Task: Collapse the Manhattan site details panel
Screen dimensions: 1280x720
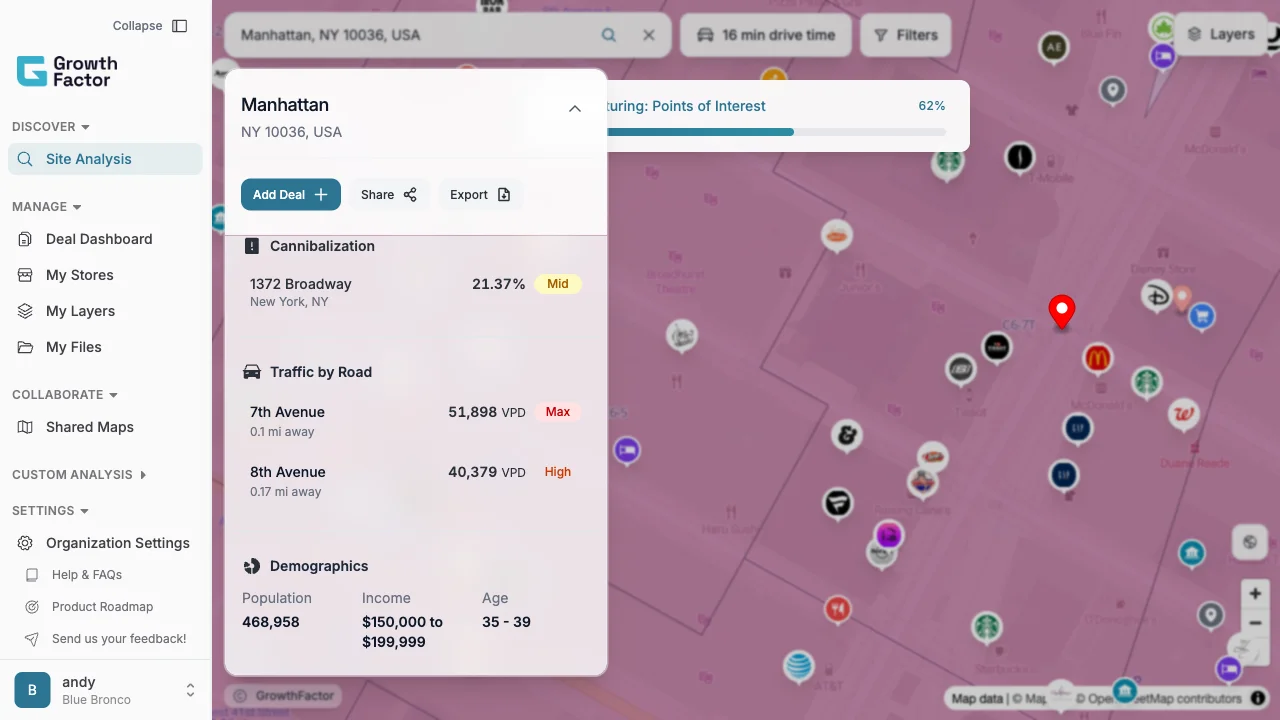Action: coord(575,108)
